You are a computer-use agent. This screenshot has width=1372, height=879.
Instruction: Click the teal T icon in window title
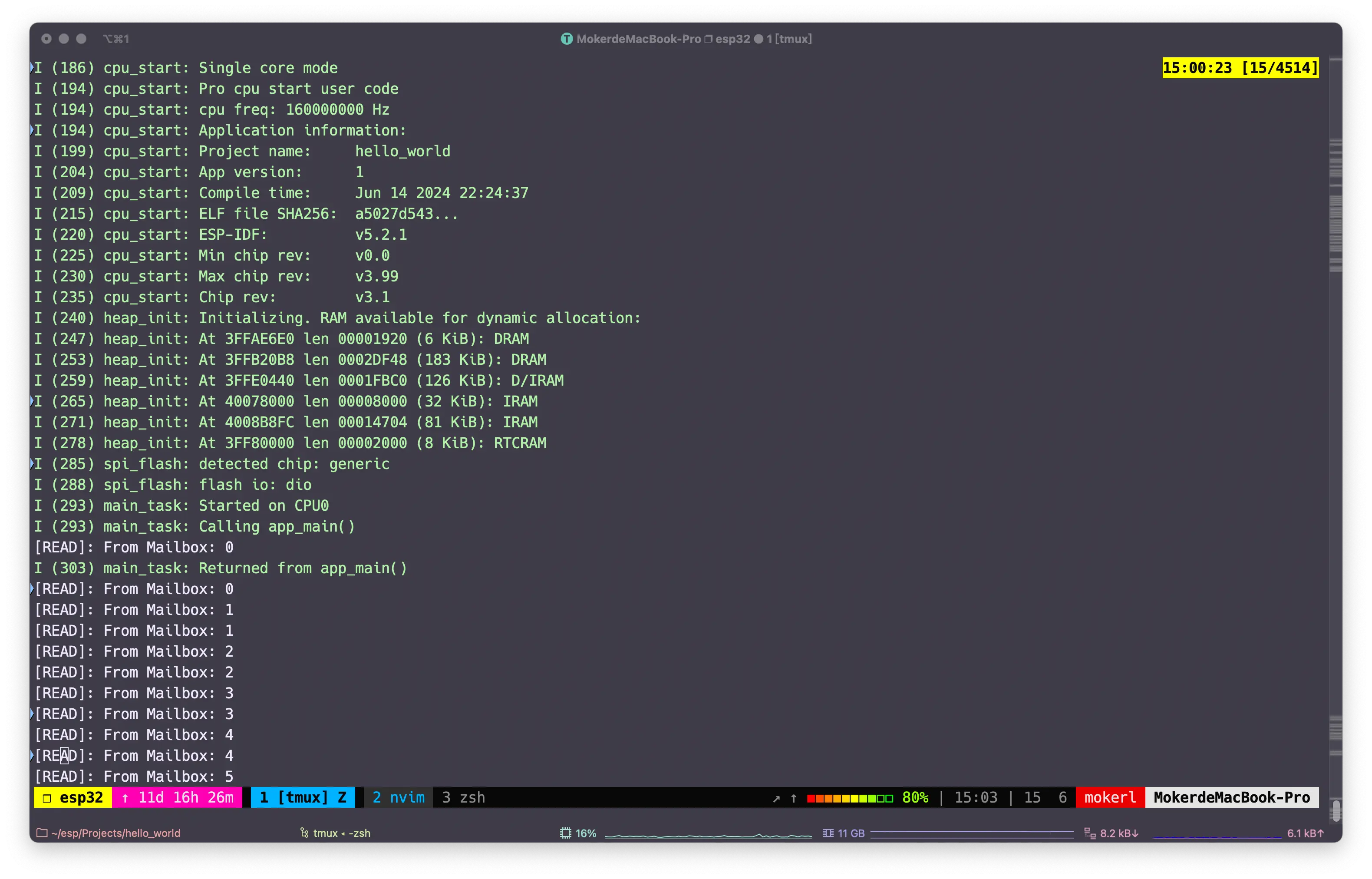567,39
